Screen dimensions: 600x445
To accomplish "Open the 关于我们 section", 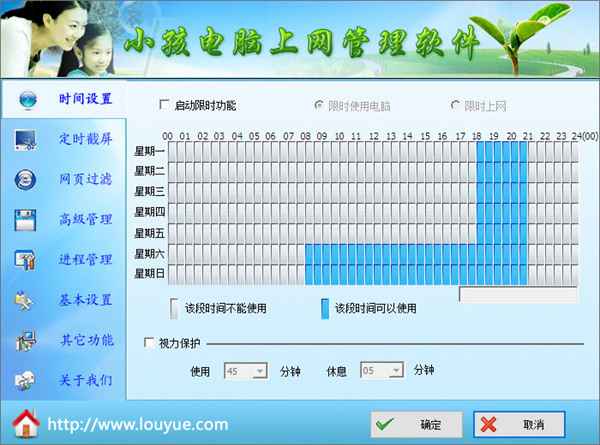I will pos(85,380).
